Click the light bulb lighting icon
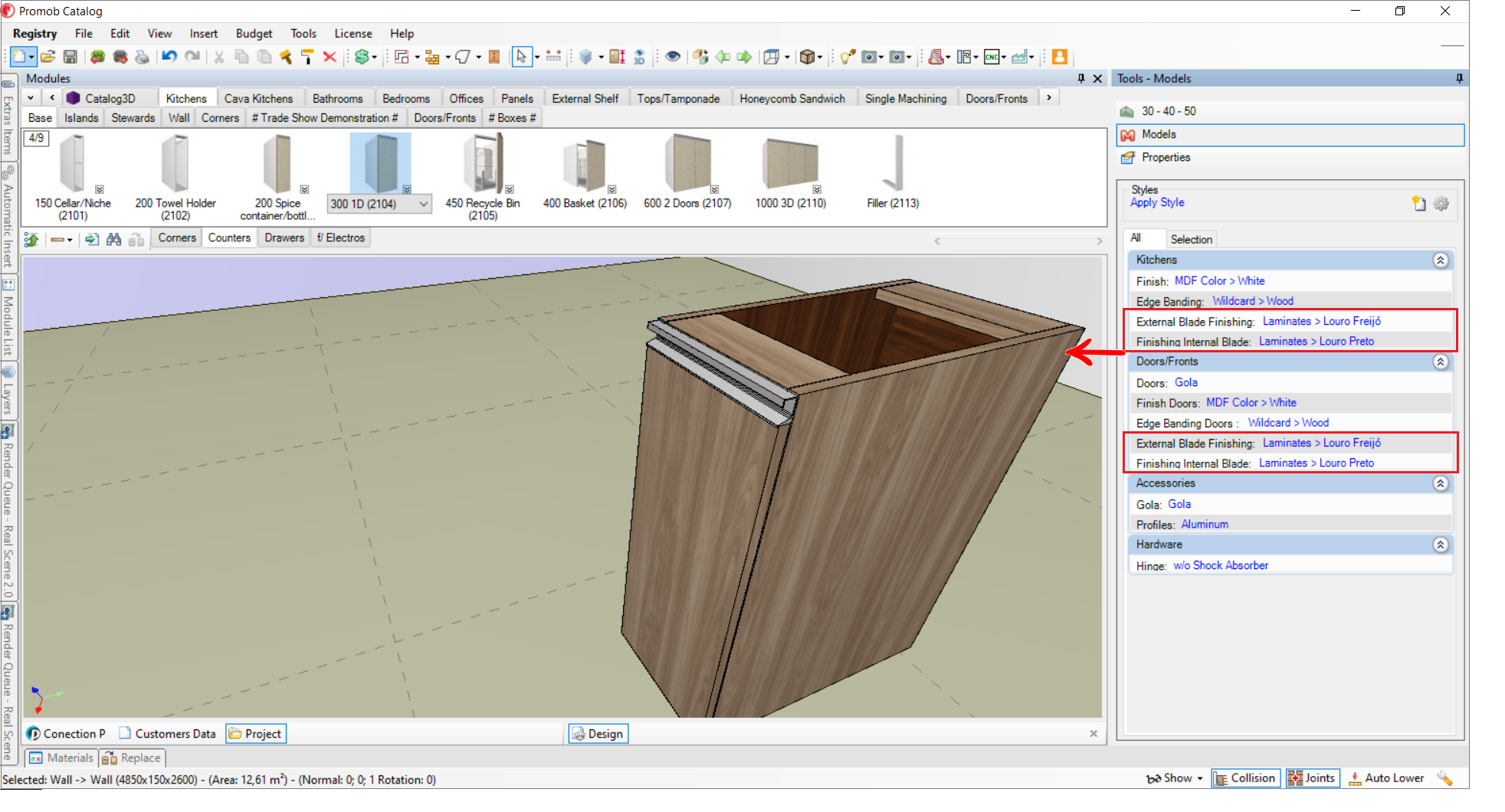The height and width of the screenshot is (812, 1505). (847, 57)
